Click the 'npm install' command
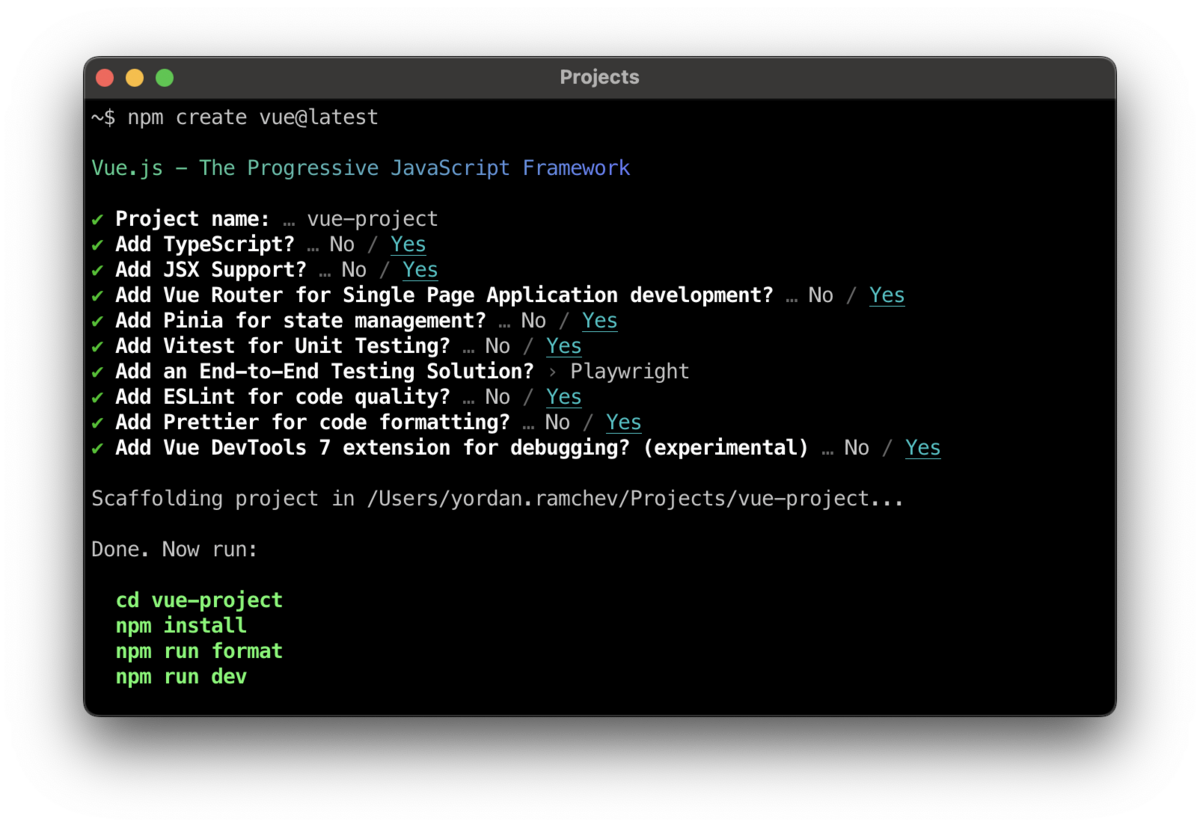 tap(181, 626)
